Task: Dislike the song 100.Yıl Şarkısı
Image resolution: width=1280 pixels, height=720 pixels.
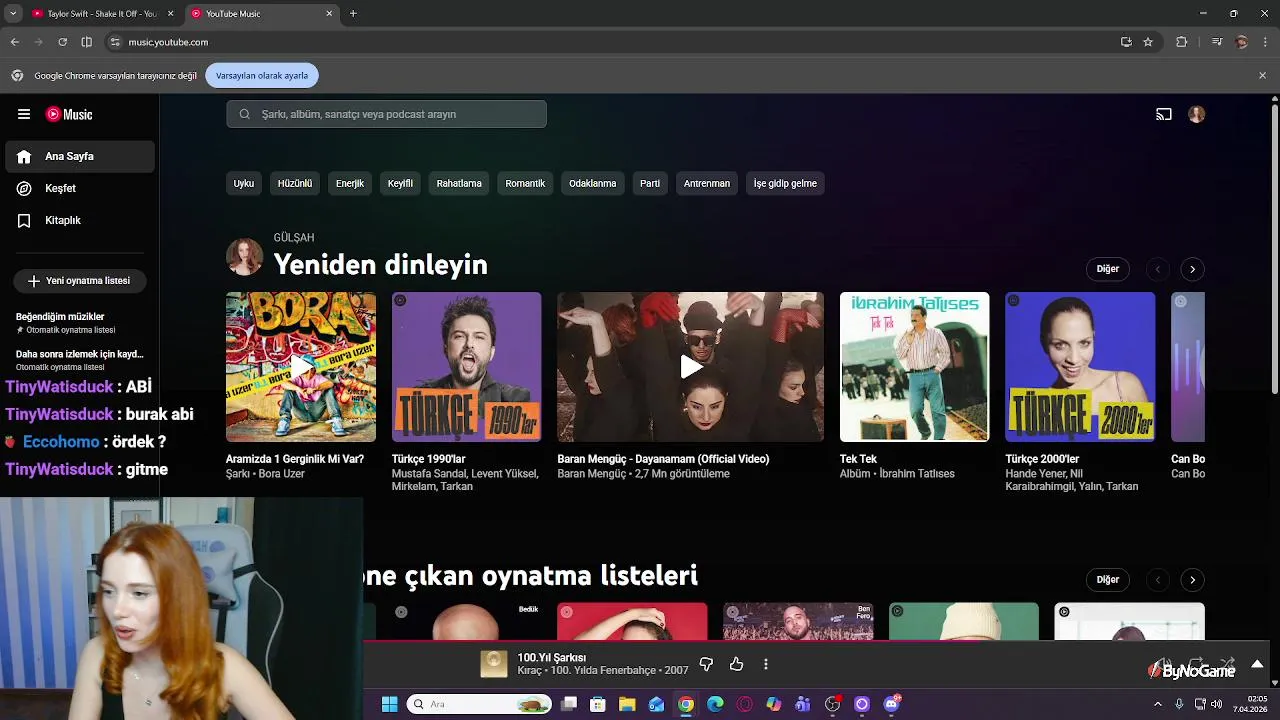Action: pyautogui.click(x=706, y=664)
